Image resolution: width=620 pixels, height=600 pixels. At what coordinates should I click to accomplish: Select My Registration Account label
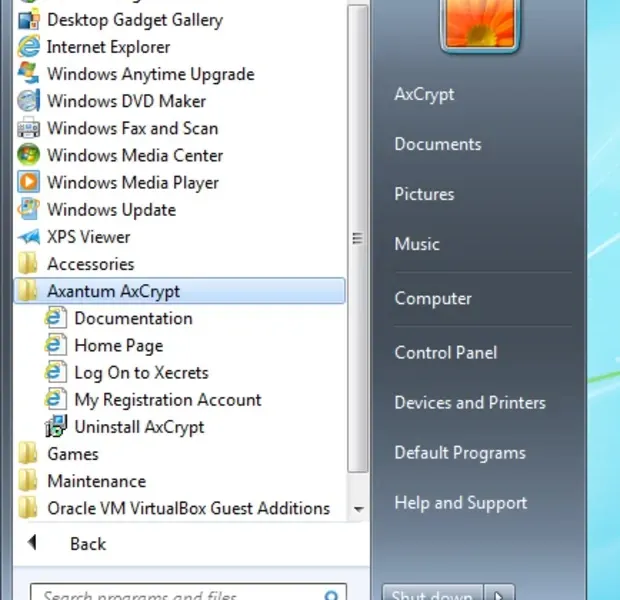(x=168, y=400)
